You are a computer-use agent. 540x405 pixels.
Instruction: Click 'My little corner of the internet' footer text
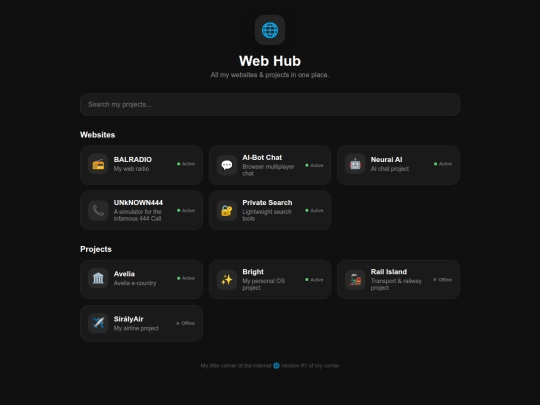[236, 366]
